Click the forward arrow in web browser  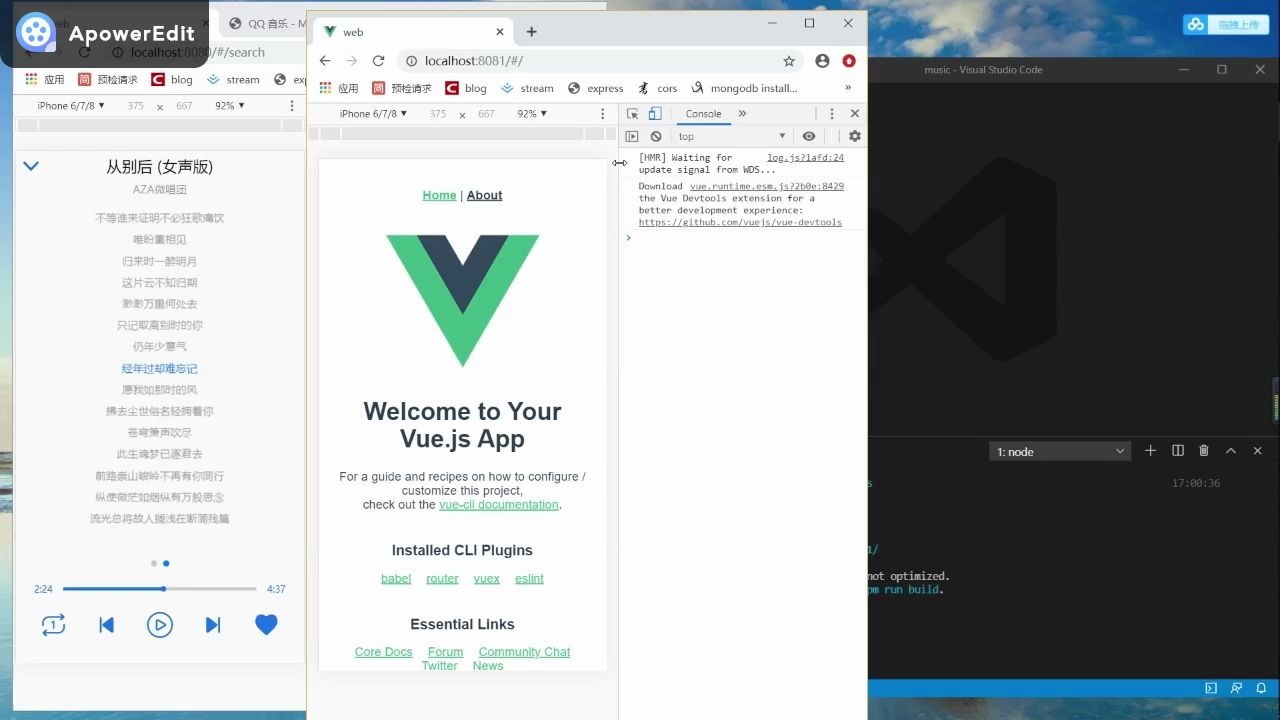[x=351, y=61]
